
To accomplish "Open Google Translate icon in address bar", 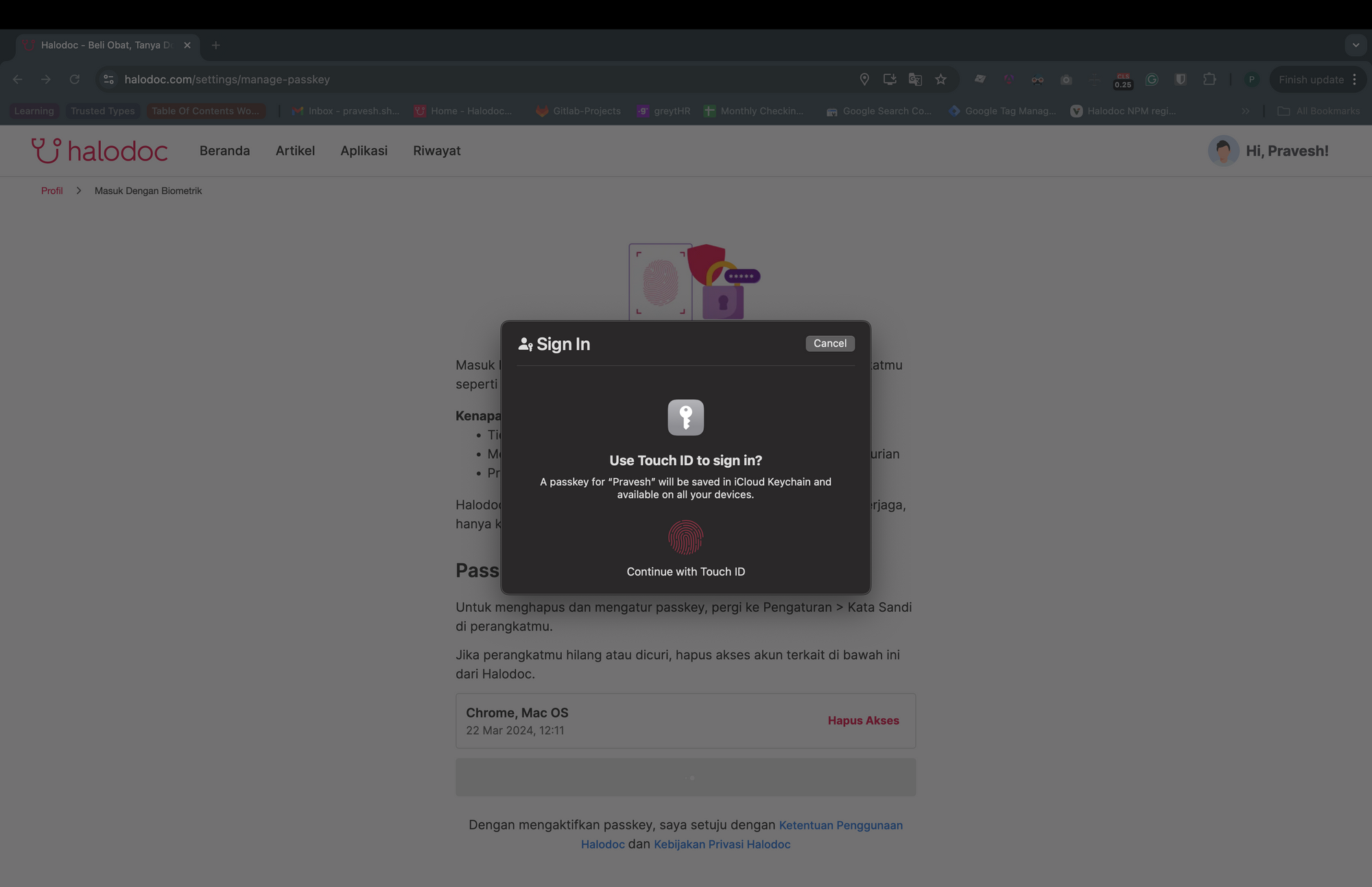I will coord(915,80).
